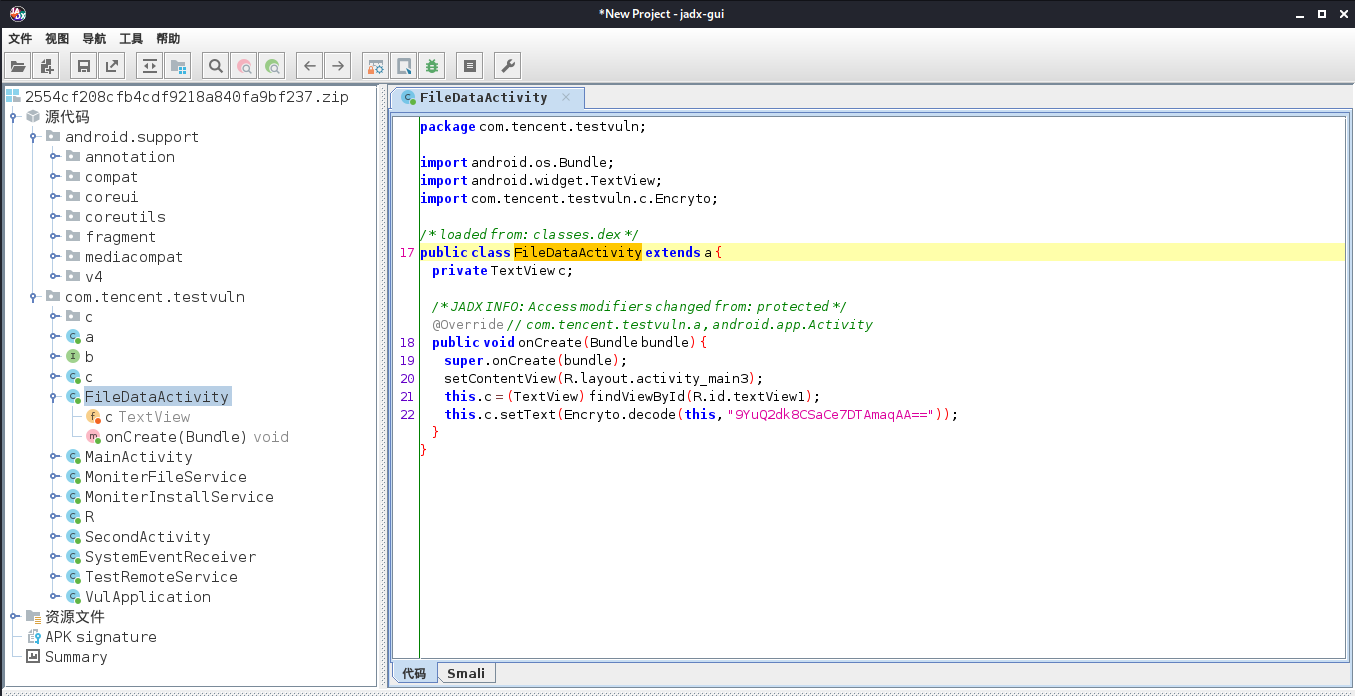The image size is (1355, 696).
Task: Go back with left arrow icon
Action: click(x=310, y=66)
